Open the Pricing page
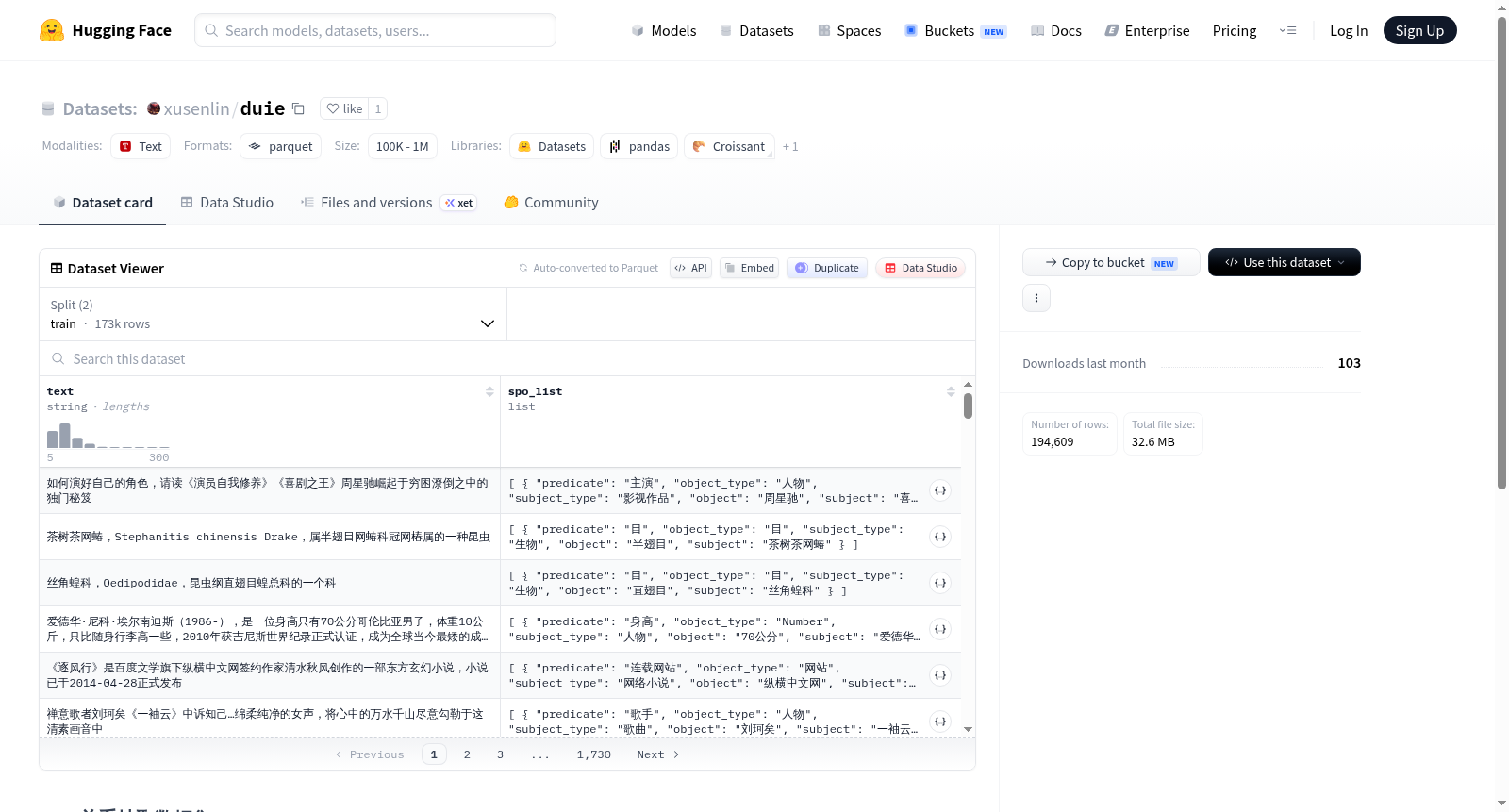The image size is (1509, 812). pos(1235,30)
